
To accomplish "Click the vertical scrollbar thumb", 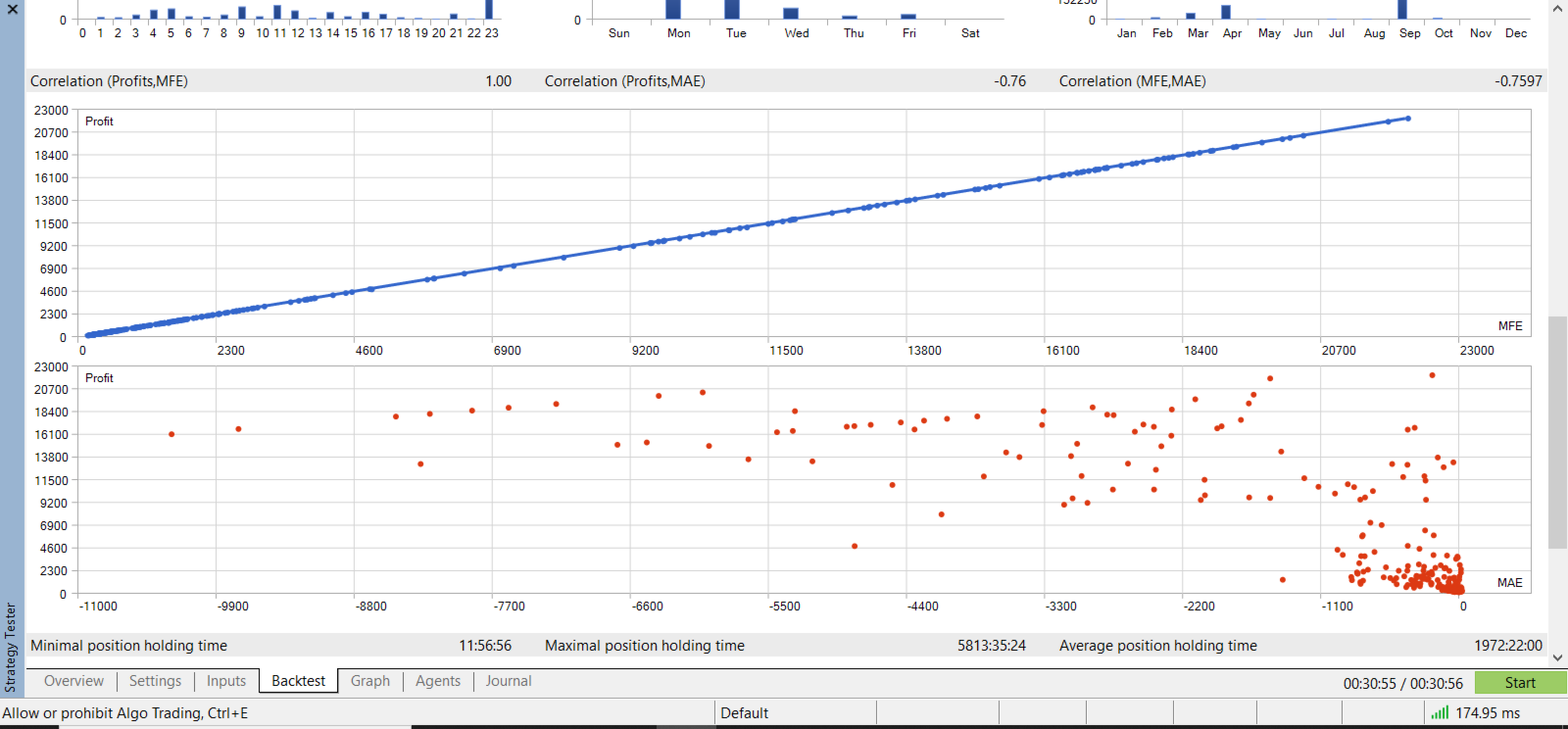I will click(1558, 432).
